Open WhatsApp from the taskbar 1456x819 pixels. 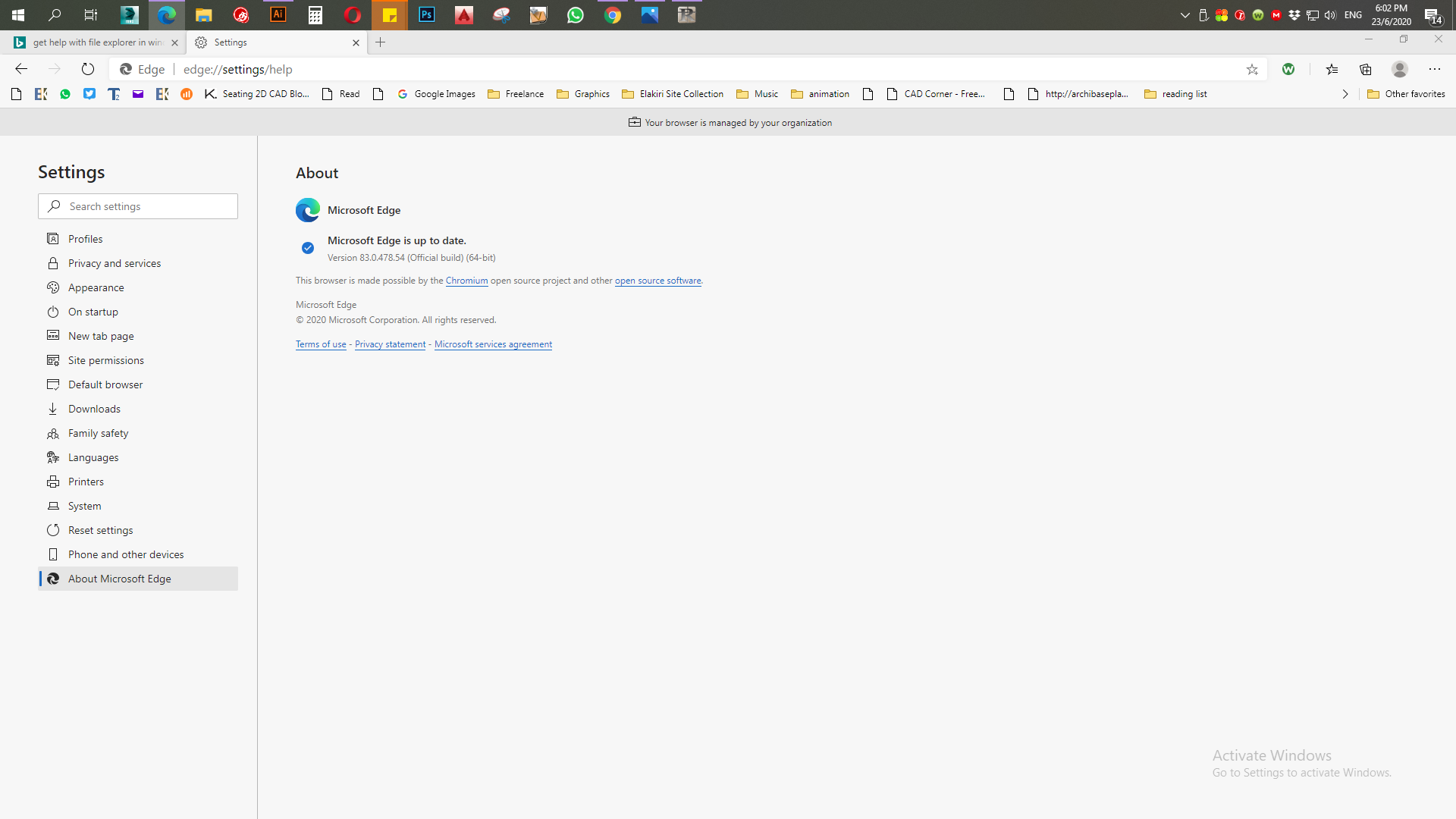pyautogui.click(x=576, y=15)
